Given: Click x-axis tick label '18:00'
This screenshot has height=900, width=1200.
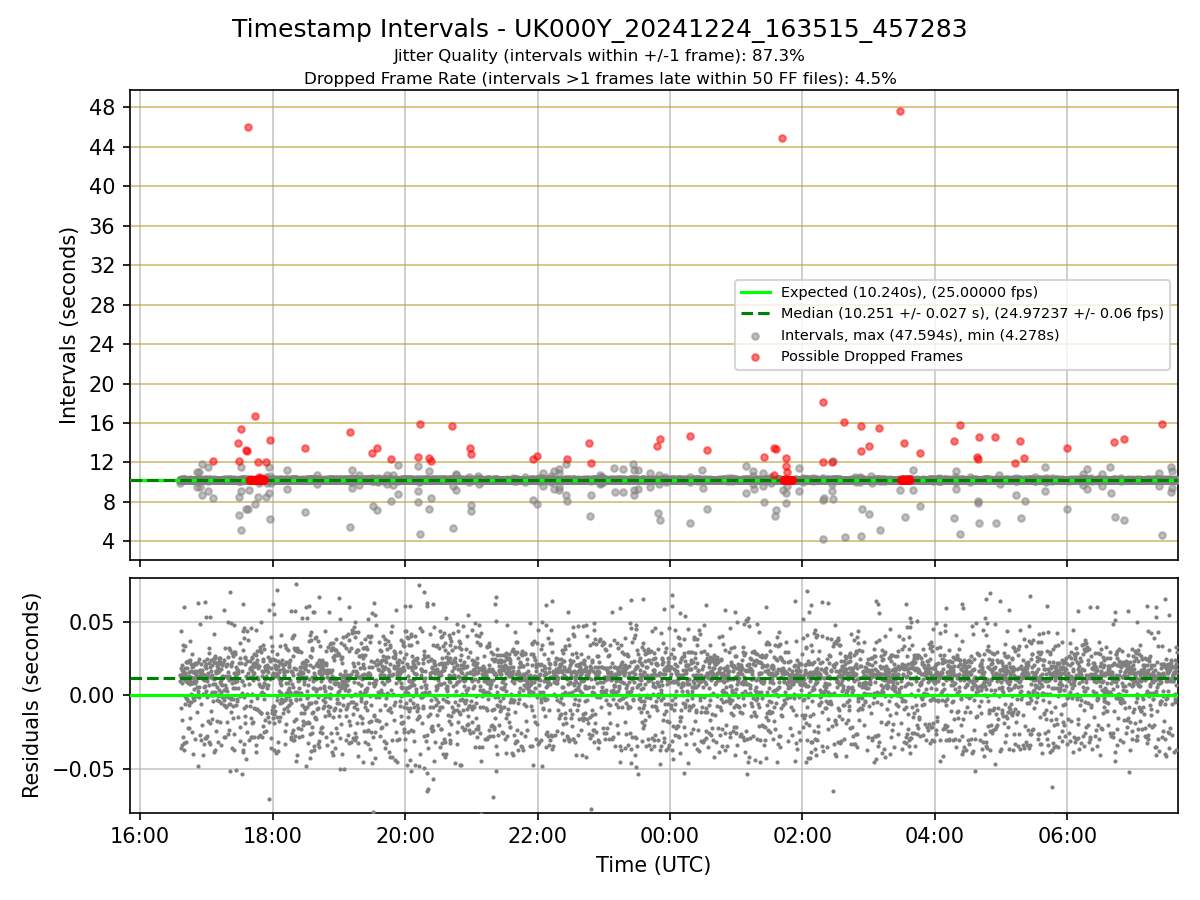Looking at the screenshot, I should click(273, 835).
